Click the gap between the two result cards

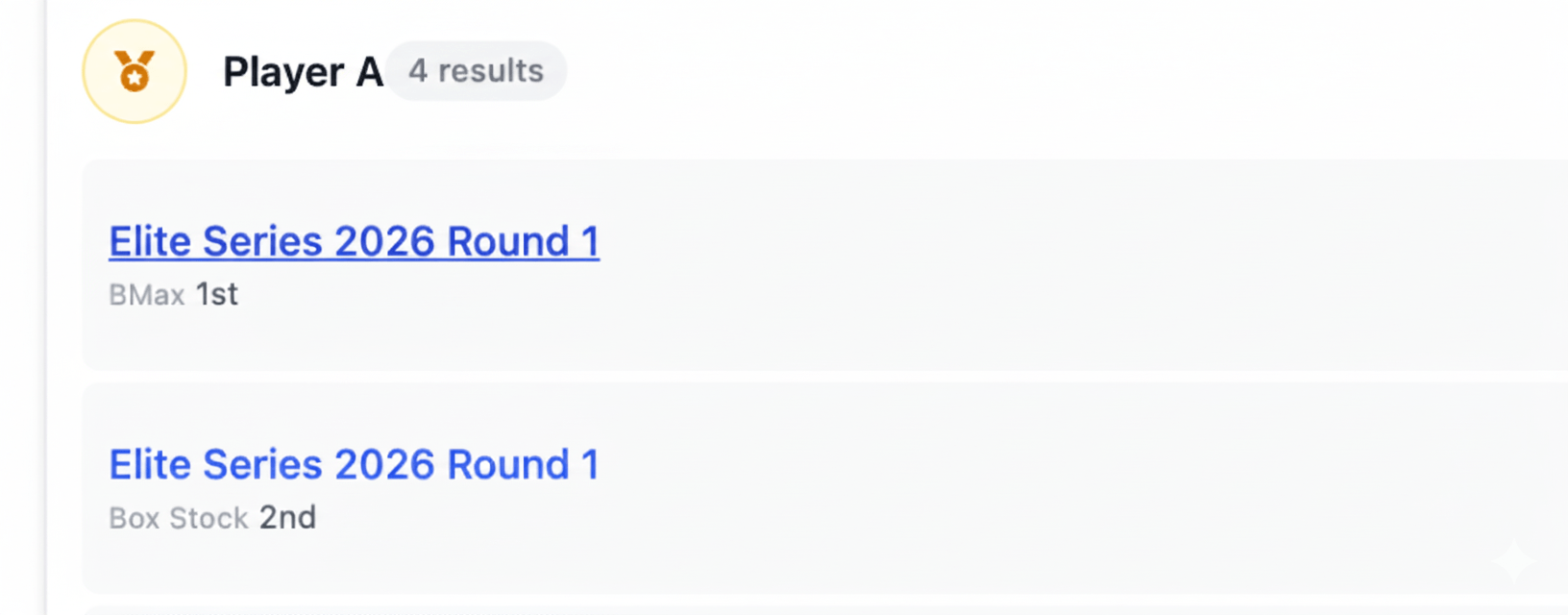769,377
